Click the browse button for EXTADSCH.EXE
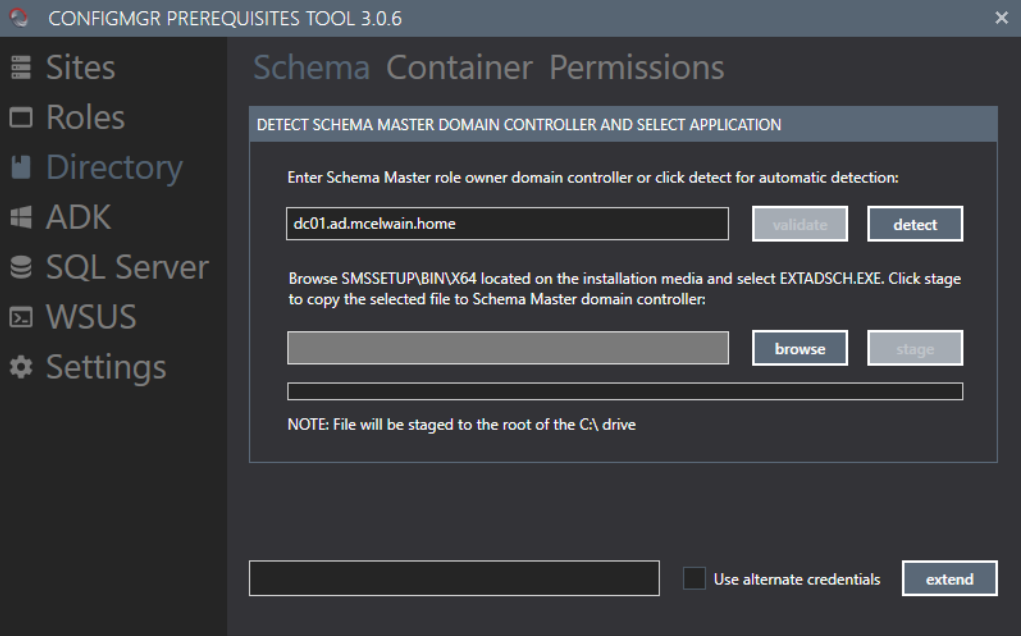 pos(800,349)
